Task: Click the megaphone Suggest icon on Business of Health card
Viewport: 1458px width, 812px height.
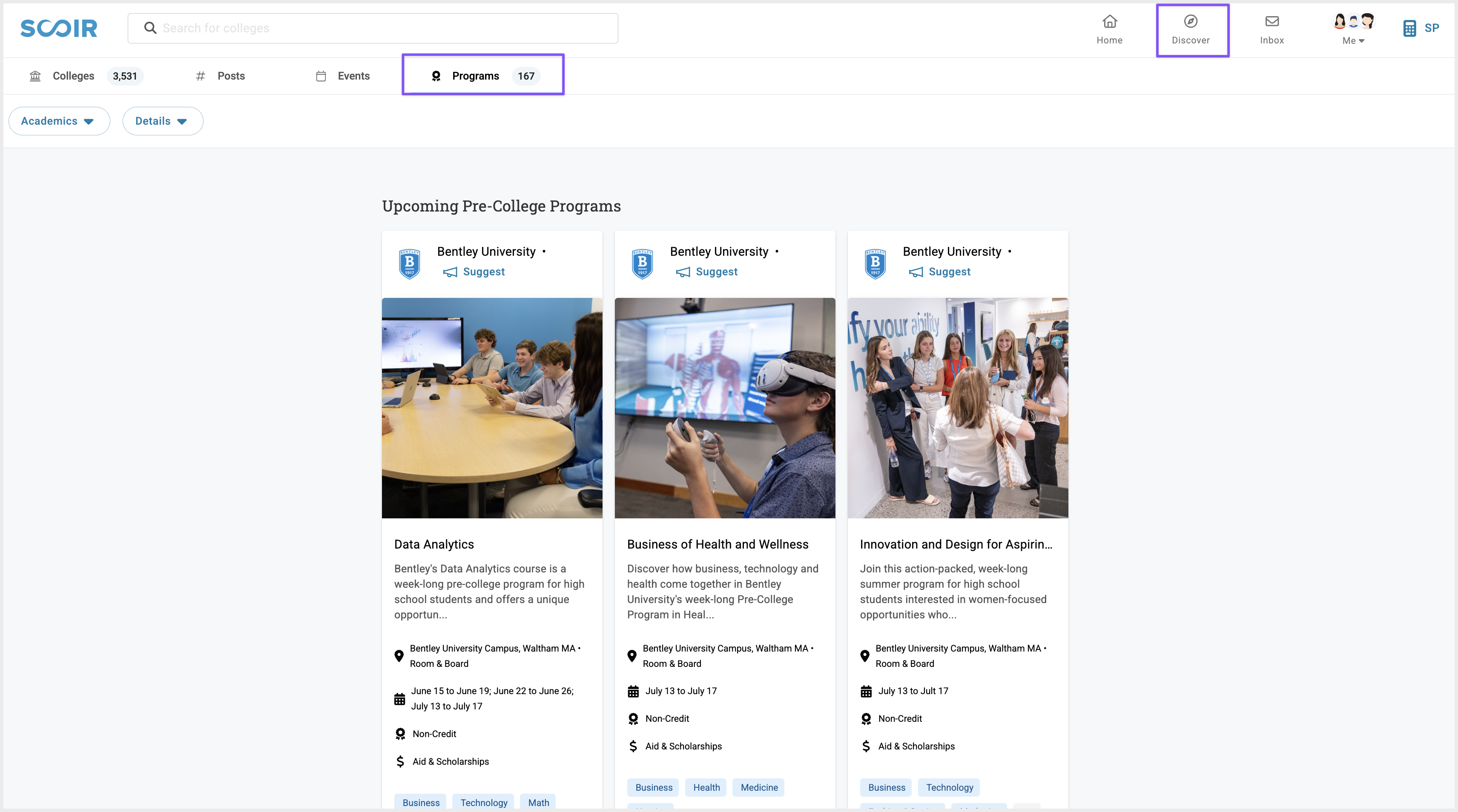Action: click(683, 272)
